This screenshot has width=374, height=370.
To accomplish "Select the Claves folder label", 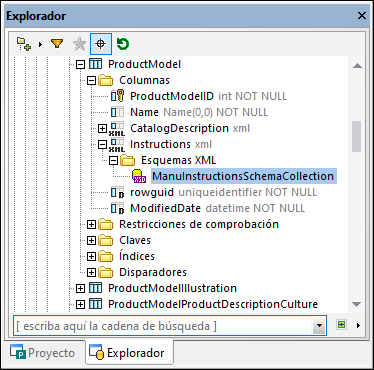I will pos(135,240).
